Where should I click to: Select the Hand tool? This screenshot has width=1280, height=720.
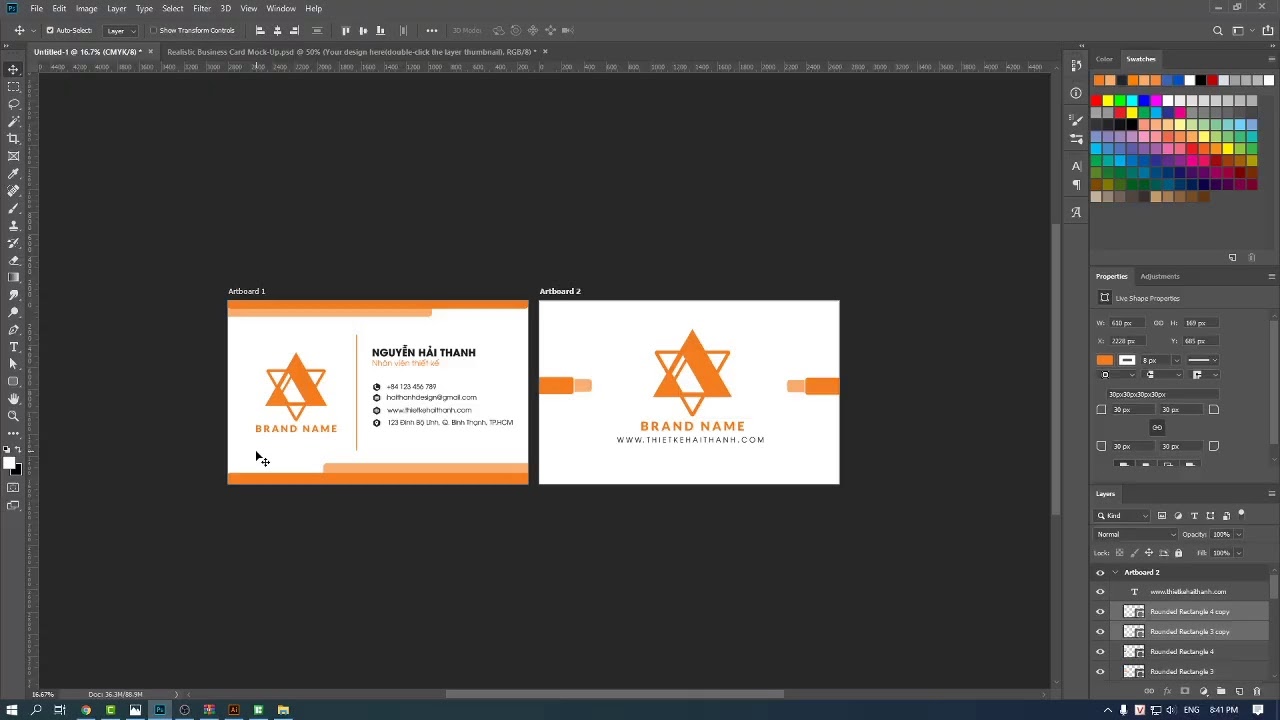[13, 398]
